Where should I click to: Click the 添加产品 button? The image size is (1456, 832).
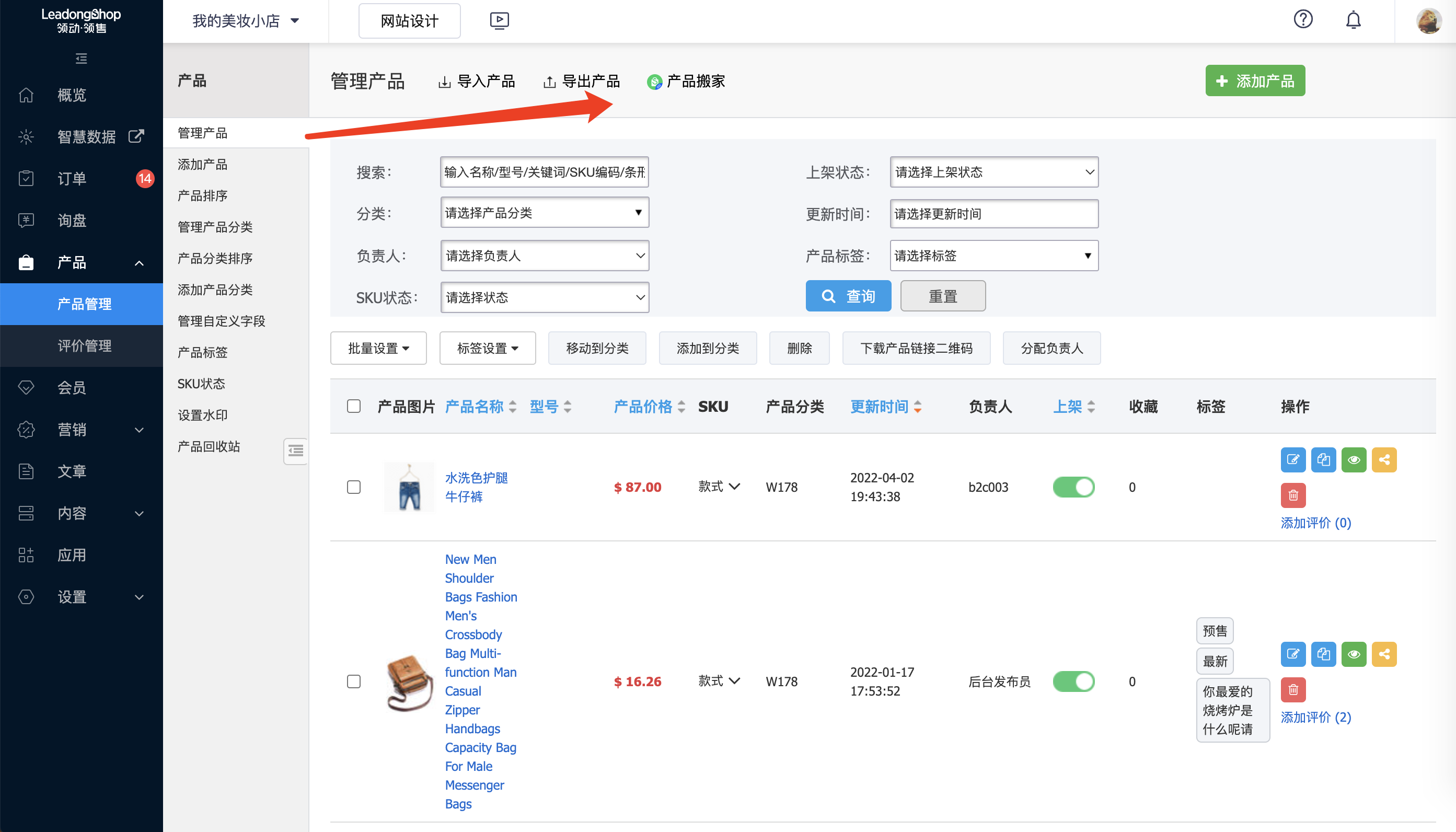1255,80
